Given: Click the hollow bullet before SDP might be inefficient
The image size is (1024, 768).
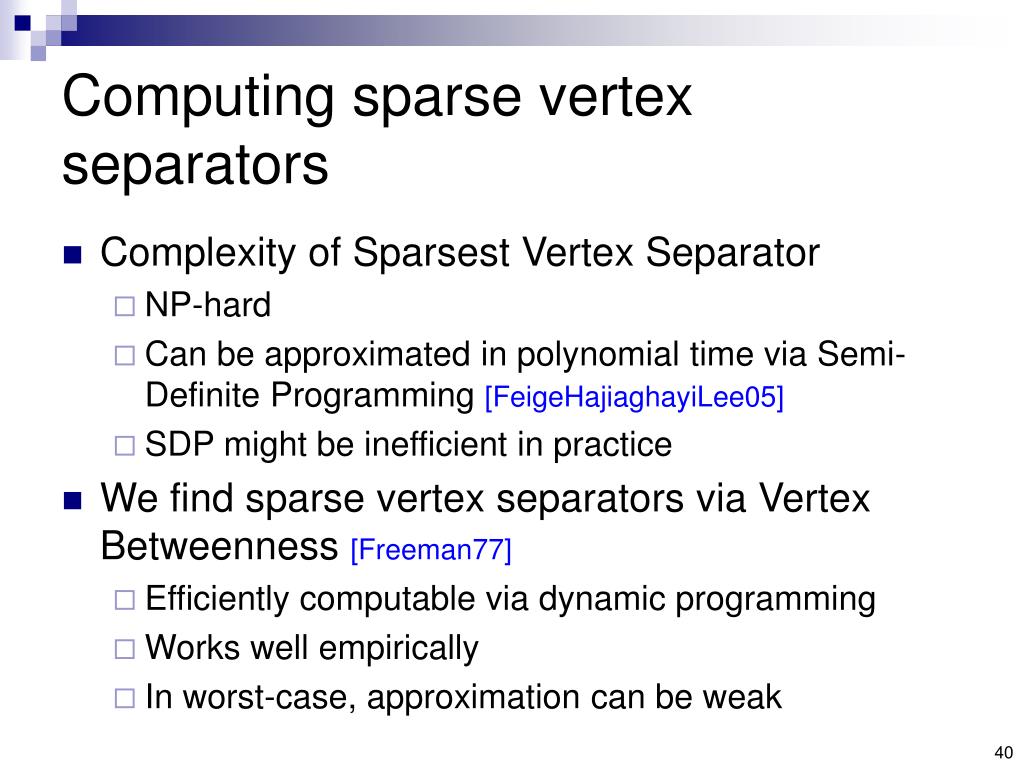Looking at the screenshot, I should point(124,445).
